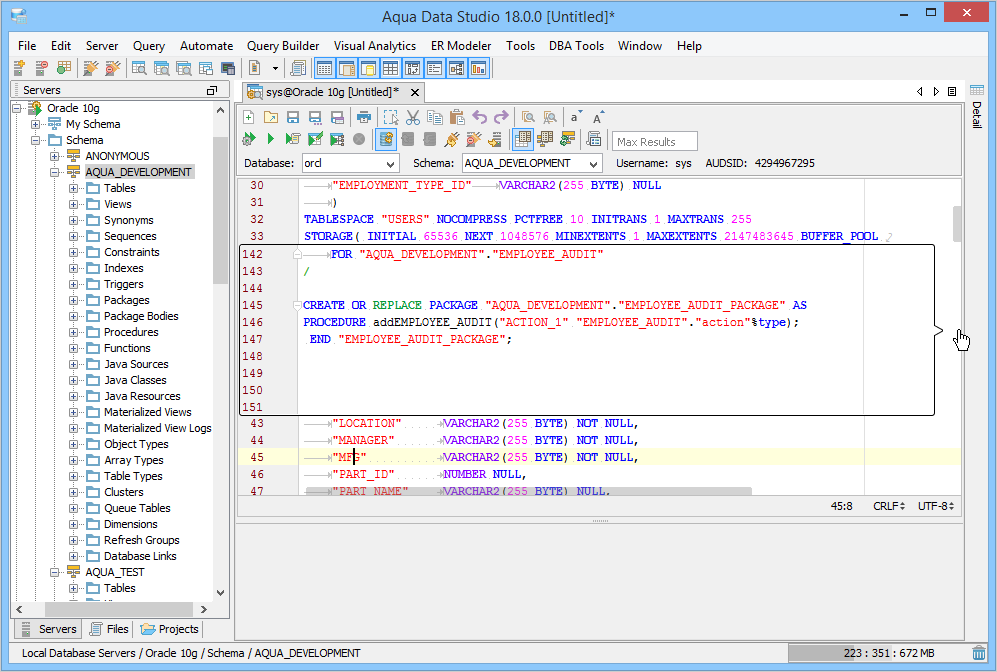
Task: Click the editor horizontal scrollbar thumb
Action: click(x=528, y=491)
